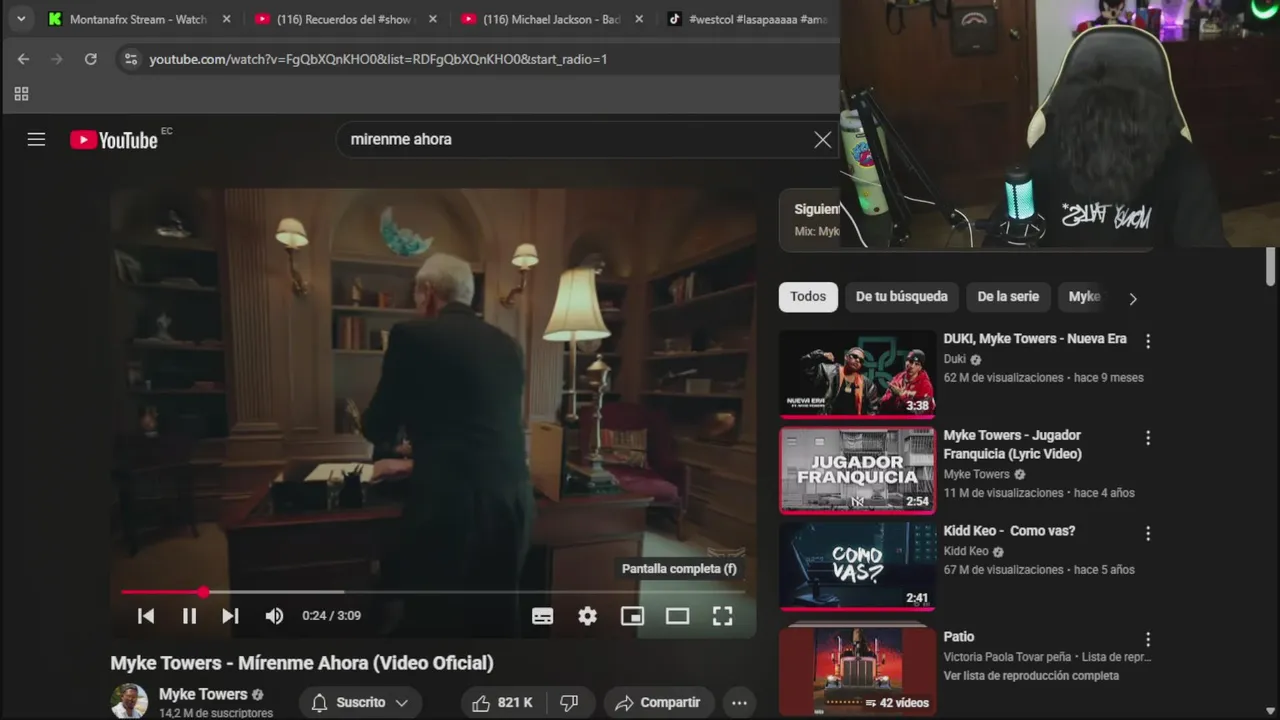Pause the Myke Towers video

pyautogui.click(x=189, y=616)
